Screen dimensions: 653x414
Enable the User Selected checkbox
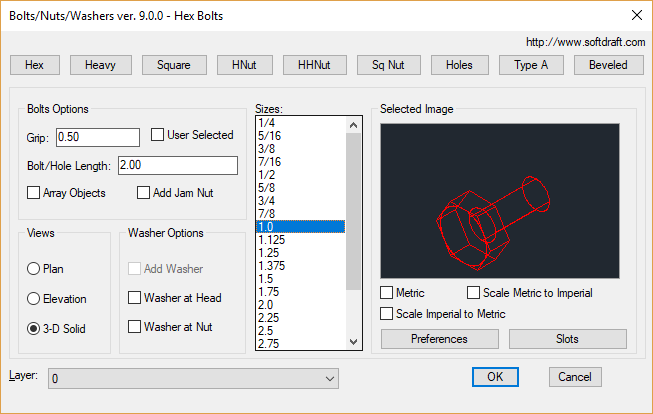158,135
